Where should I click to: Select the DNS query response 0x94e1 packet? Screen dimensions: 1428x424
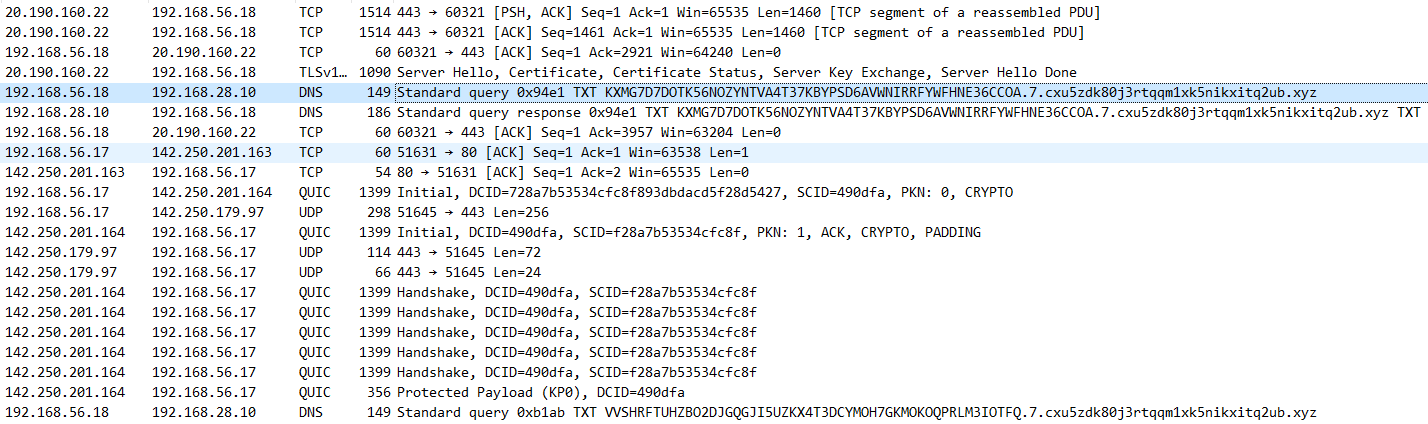pyautogui.click(x=714, y=112)
